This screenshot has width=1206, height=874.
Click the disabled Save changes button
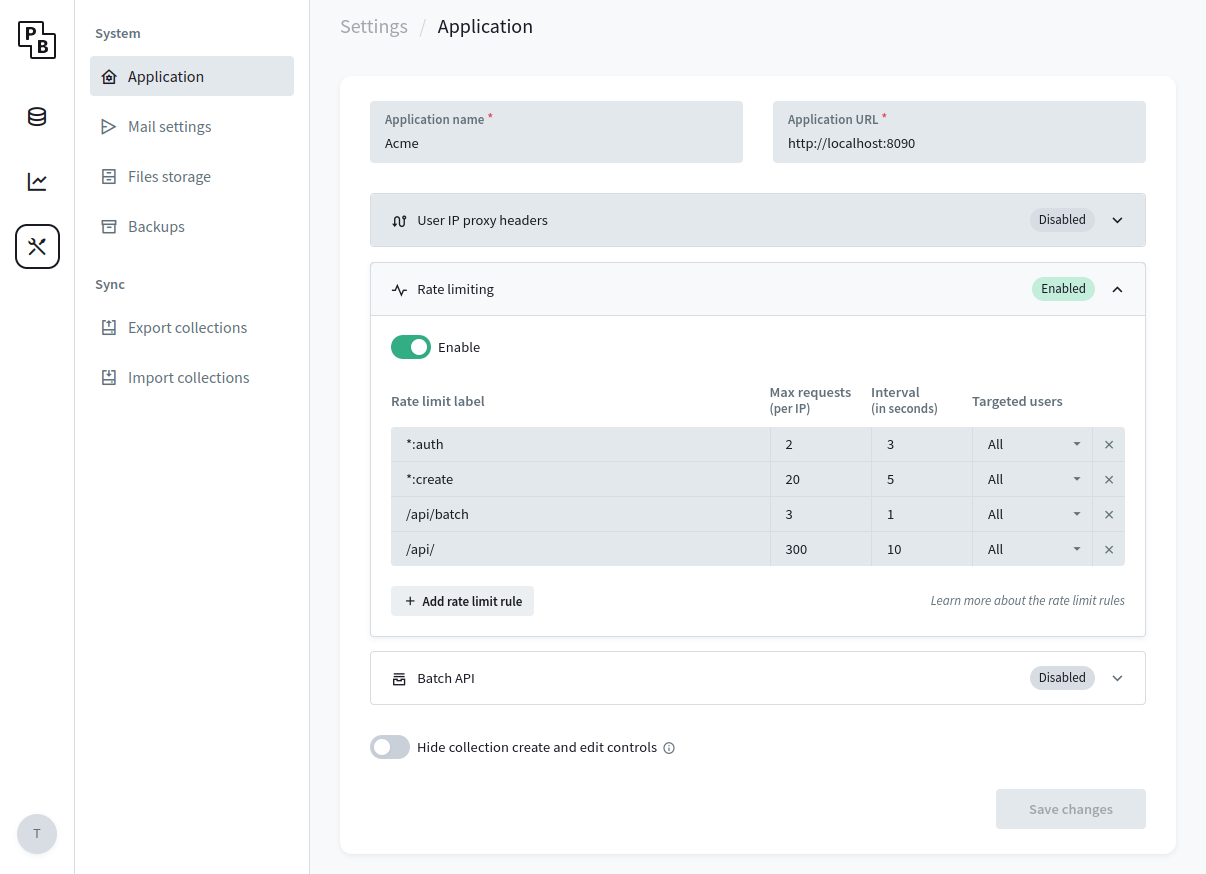[1070, 809]
